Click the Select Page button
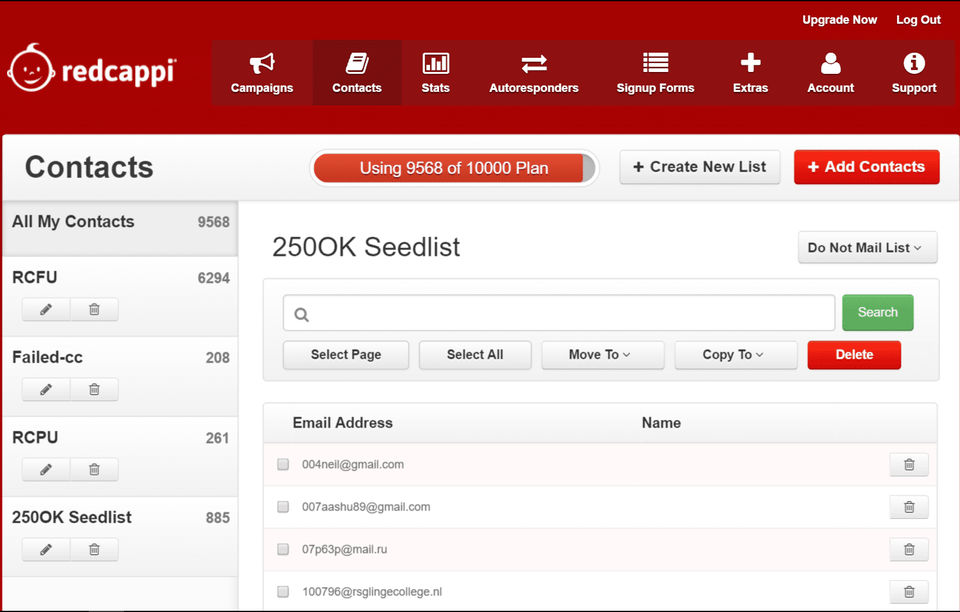 [x=346, y=355]
